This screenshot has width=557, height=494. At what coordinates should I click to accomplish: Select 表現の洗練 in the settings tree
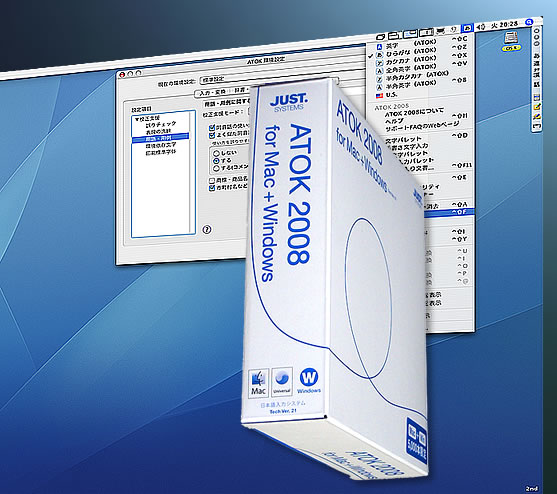coord(158,131)
